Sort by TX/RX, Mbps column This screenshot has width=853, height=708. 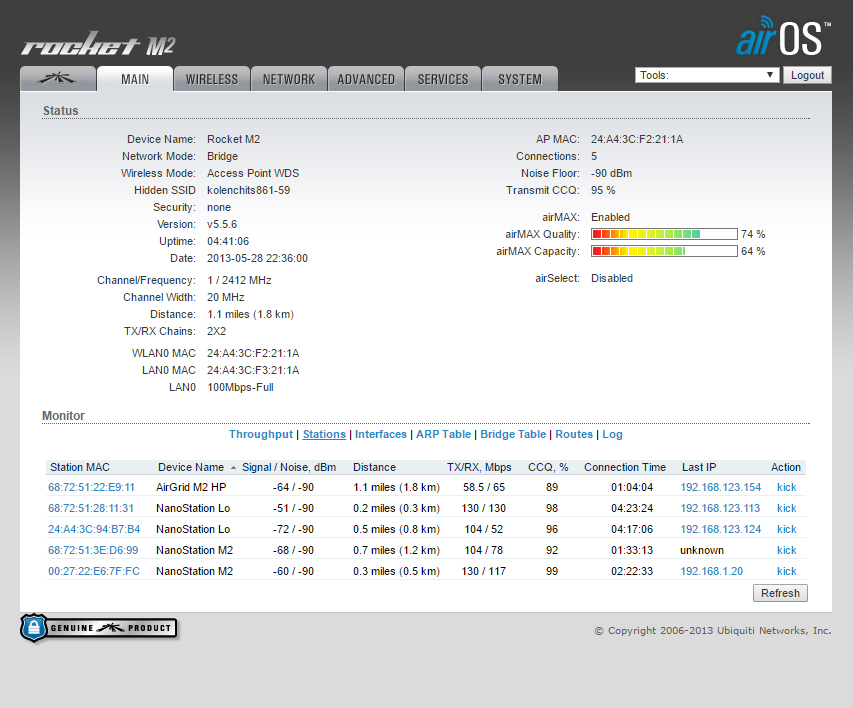pyautogui.click(x=479, y=467)
